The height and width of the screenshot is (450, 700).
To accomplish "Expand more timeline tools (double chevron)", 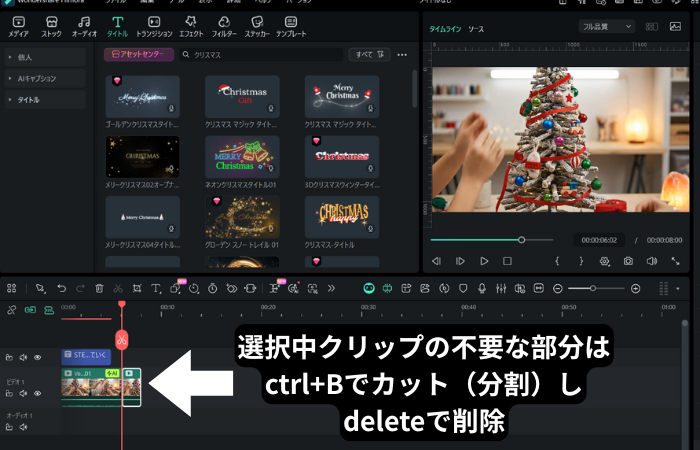I will tap(331, 288).
